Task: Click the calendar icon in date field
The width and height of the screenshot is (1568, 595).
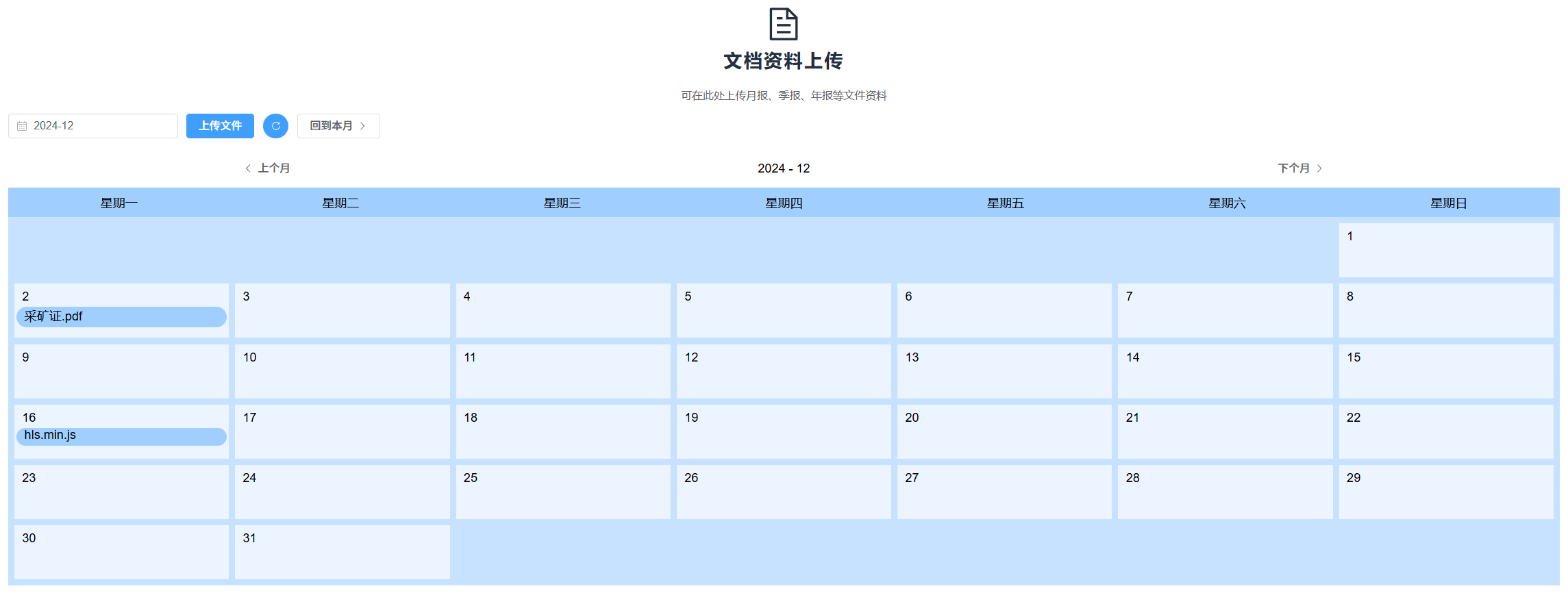Action: pyautogui.click(x=22, y=126)
